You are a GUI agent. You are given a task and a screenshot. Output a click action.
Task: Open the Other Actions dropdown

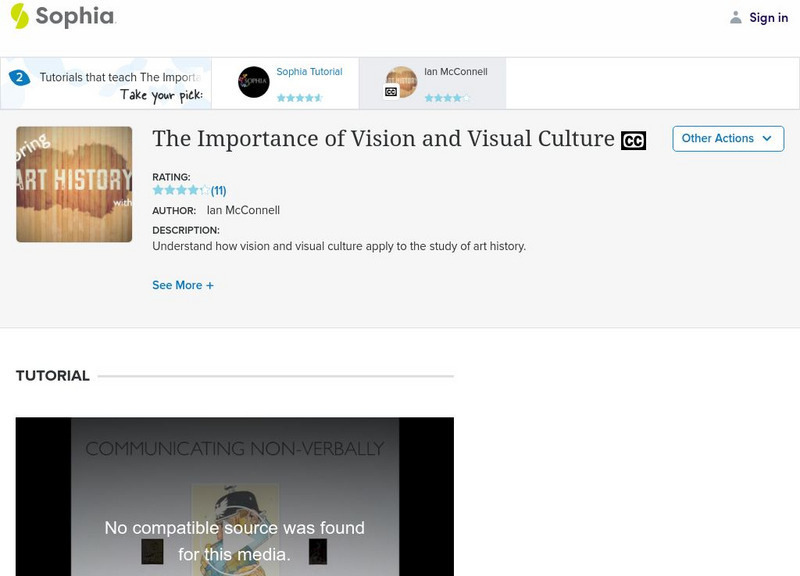tap(727, 138)
